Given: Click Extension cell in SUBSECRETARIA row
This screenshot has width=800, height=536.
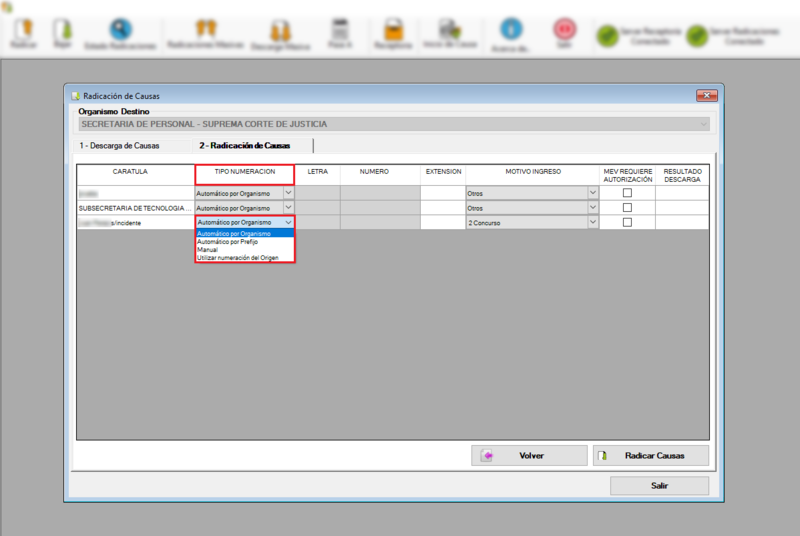Looking at the screenshot, I should coord(443,208).
